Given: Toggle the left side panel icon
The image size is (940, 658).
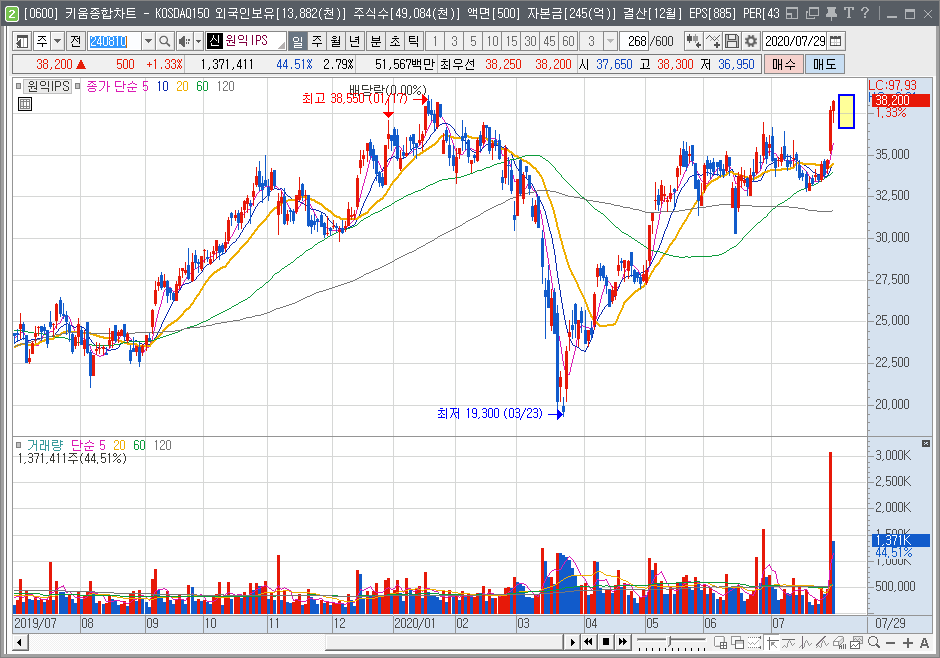Looking at the screenshot, I should point(22,41).
